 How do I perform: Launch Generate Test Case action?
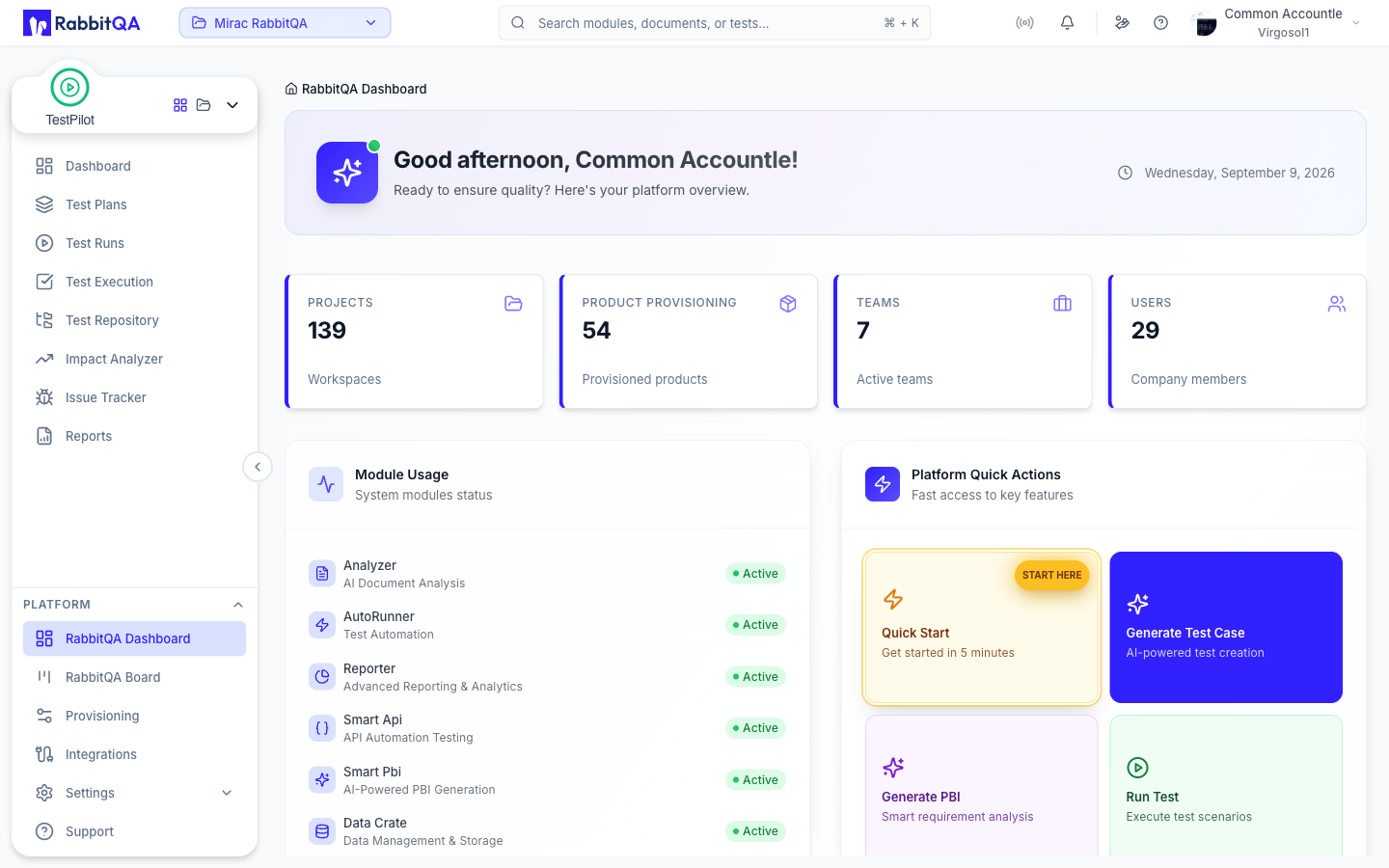1226,627
